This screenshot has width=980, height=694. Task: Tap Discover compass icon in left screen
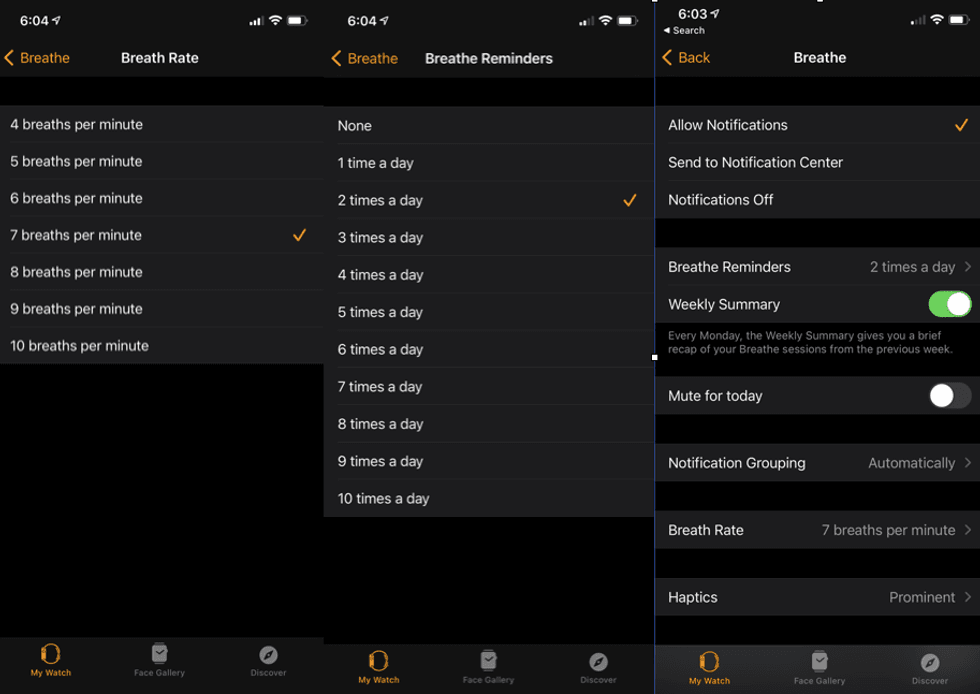point(268,656)
